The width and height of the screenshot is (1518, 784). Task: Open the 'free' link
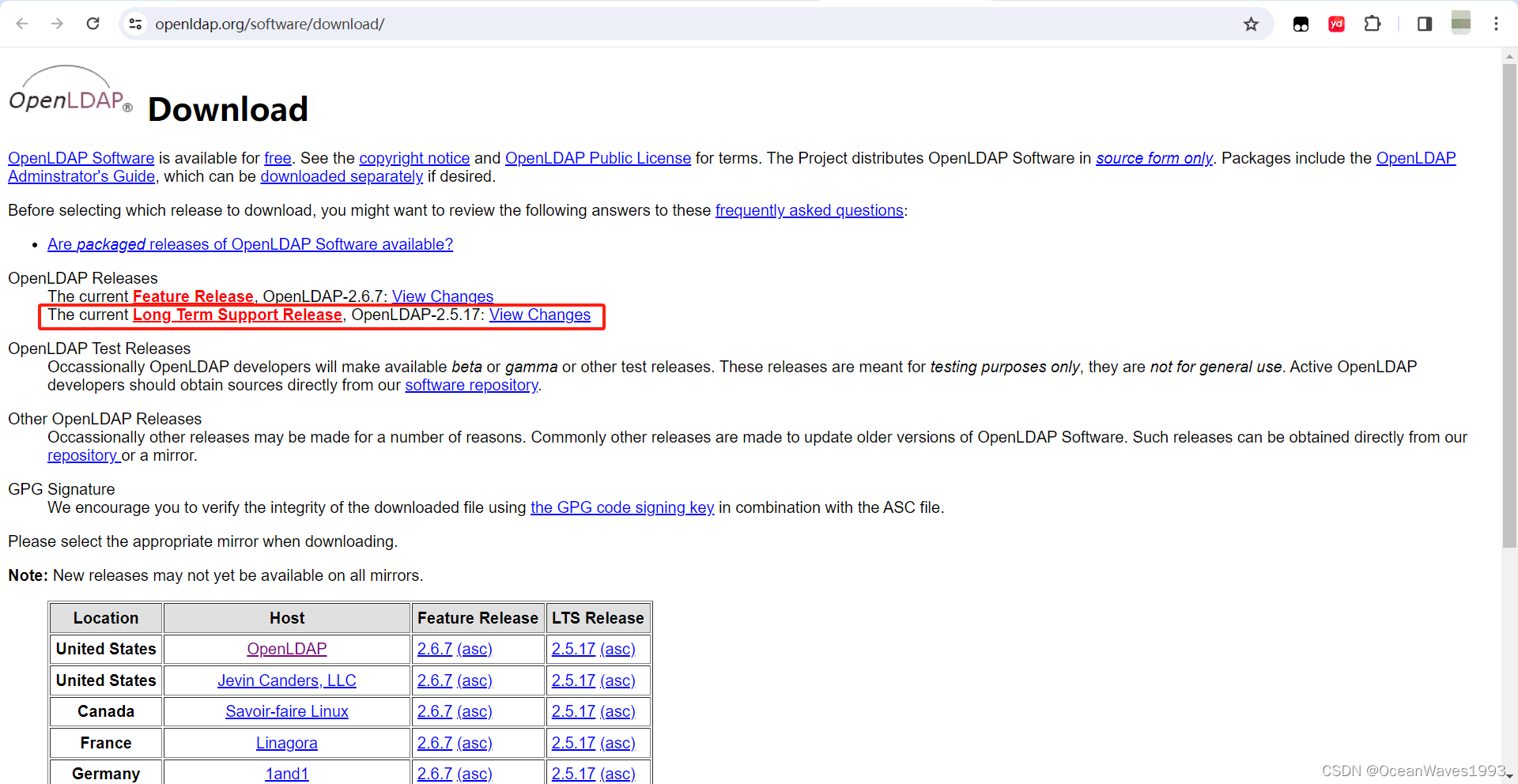278,158
